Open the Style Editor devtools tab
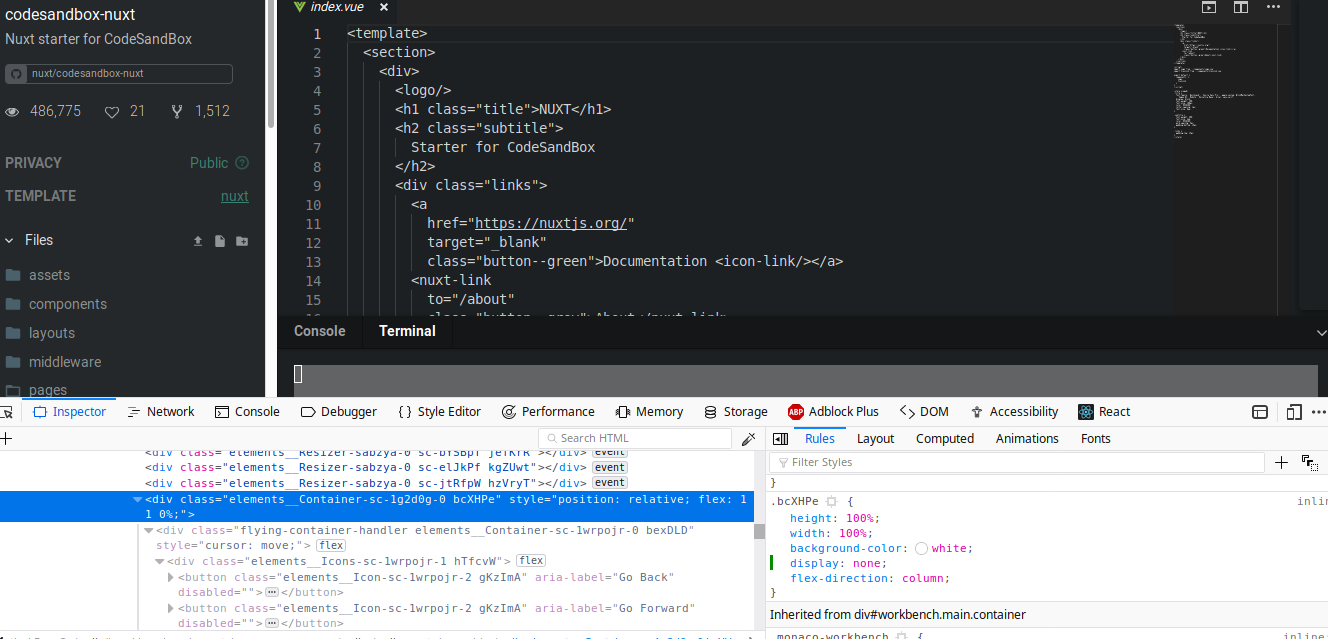 (439, 412)
